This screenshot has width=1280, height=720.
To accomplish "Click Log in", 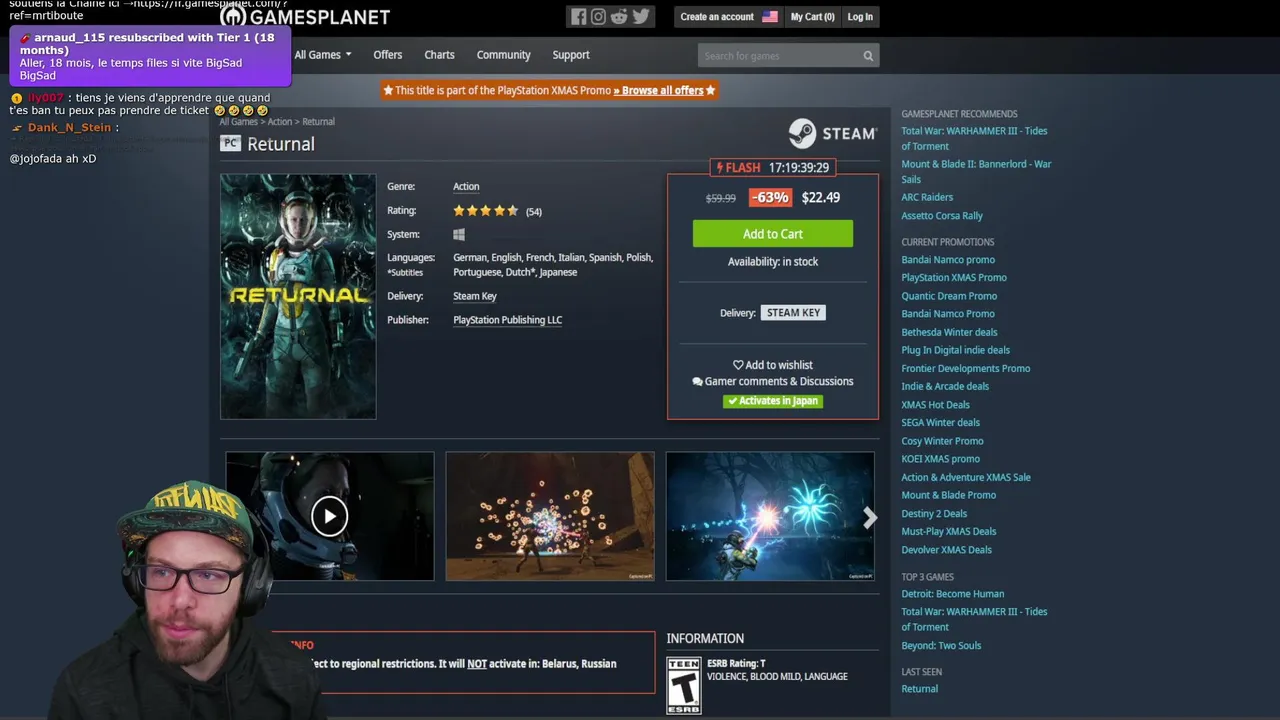I will pyautogui.click(x=860, y=17).
